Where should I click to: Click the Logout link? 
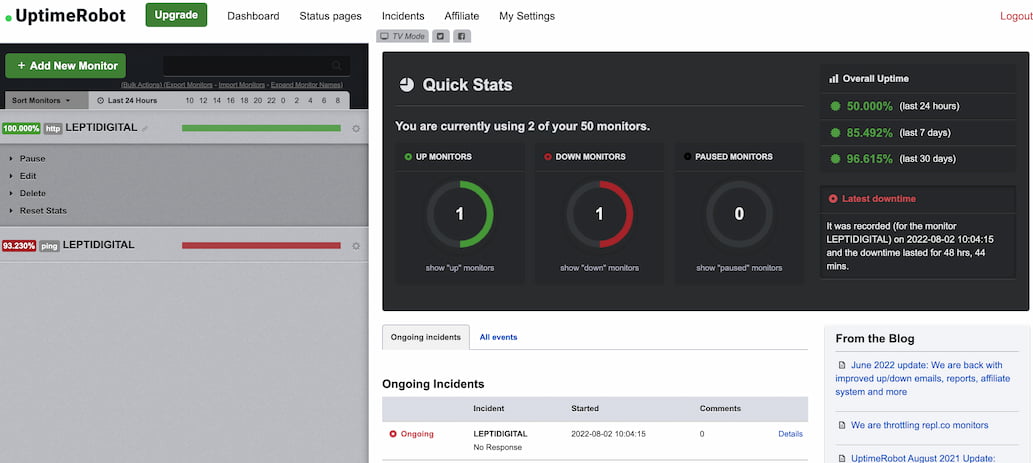click(x=1016, y=16)
